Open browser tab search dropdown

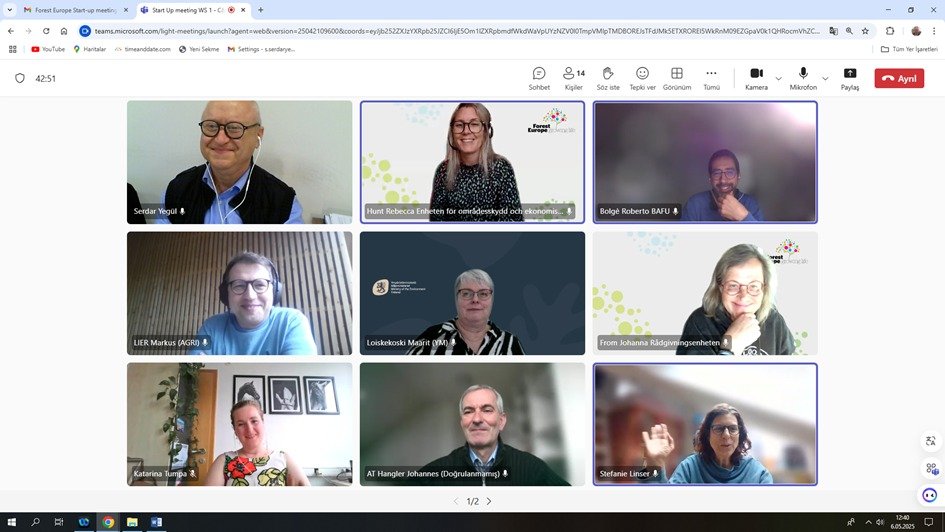coord(10,10)
